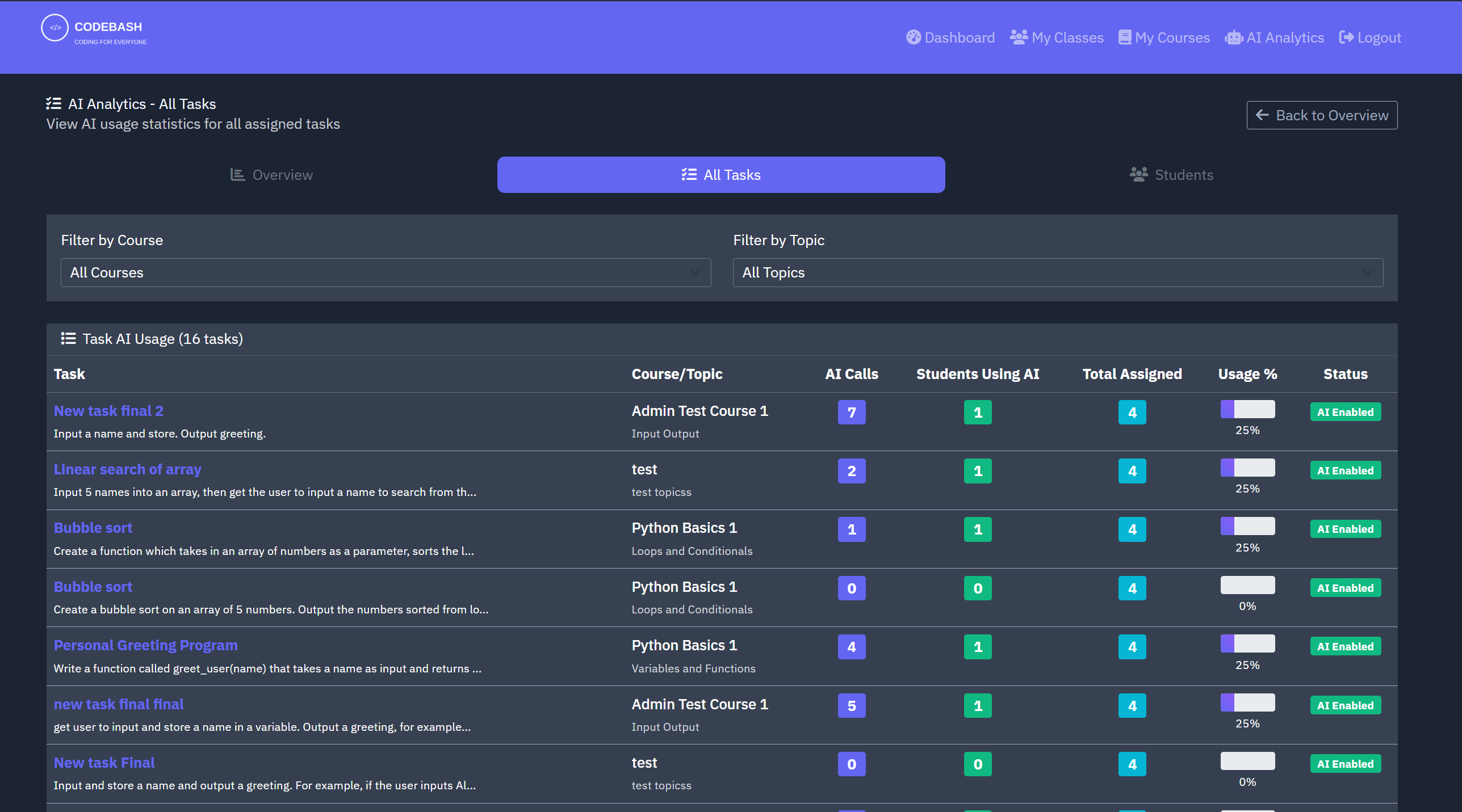Viewport: 1462px width, 812px height.
Task: Click the CodeBash logo icon
Action: [x=55, y=28]
